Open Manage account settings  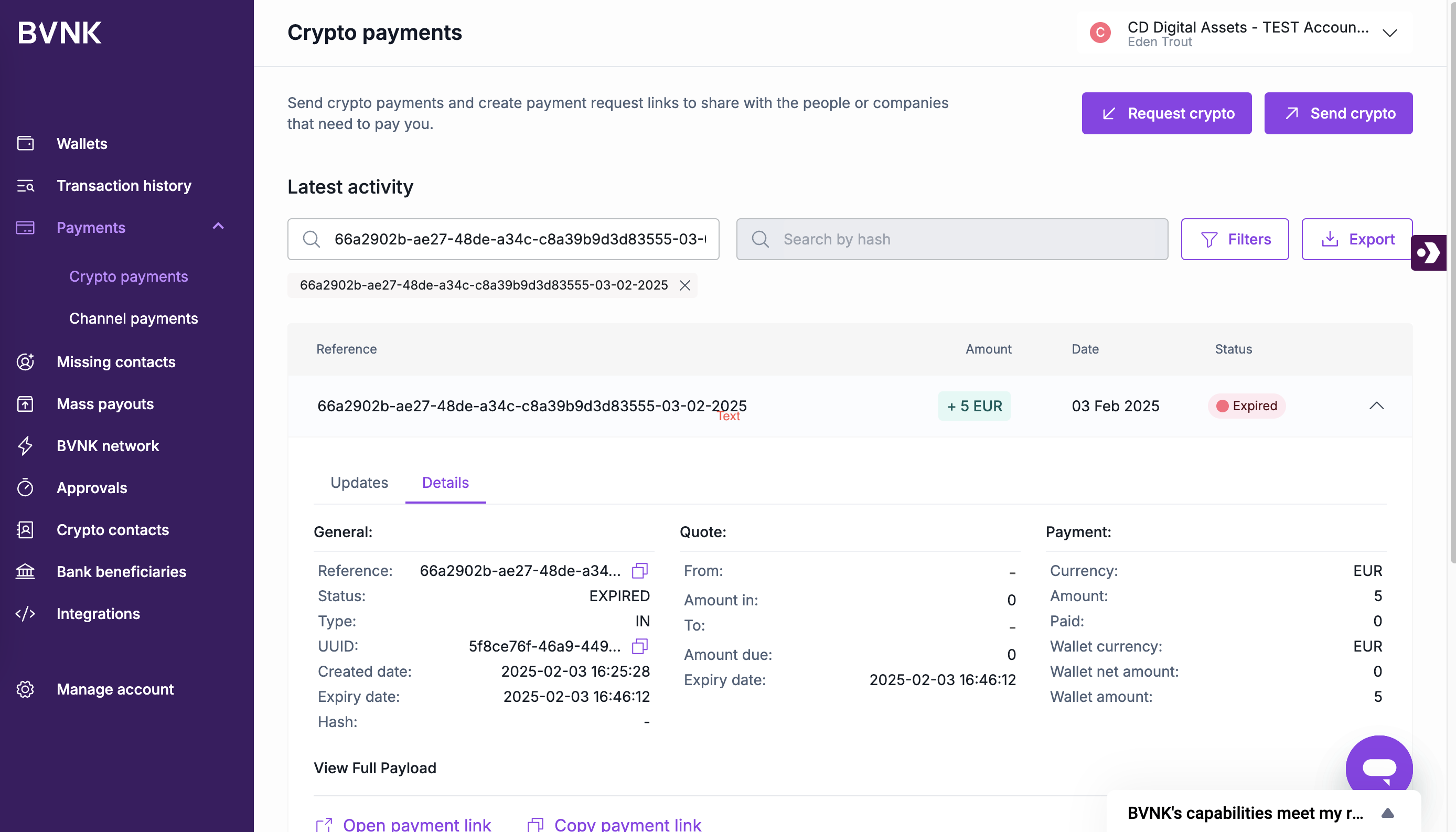[x=115, y=689]
